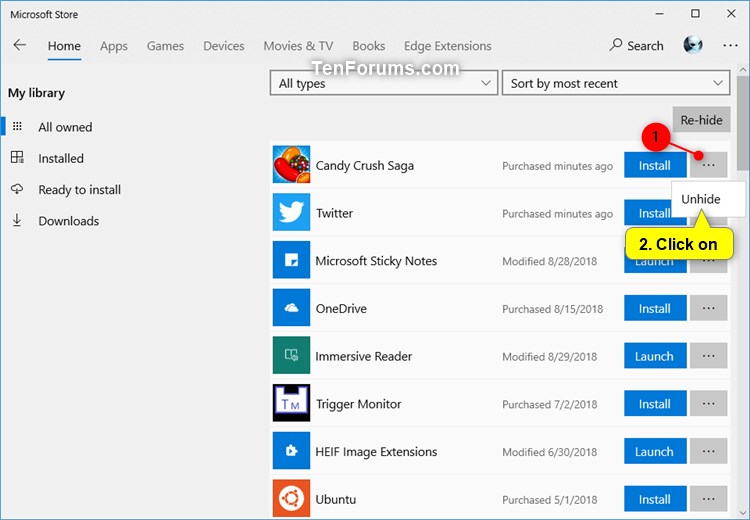
Task: Go back using the back arrow
Action: (x=20, y=45)
